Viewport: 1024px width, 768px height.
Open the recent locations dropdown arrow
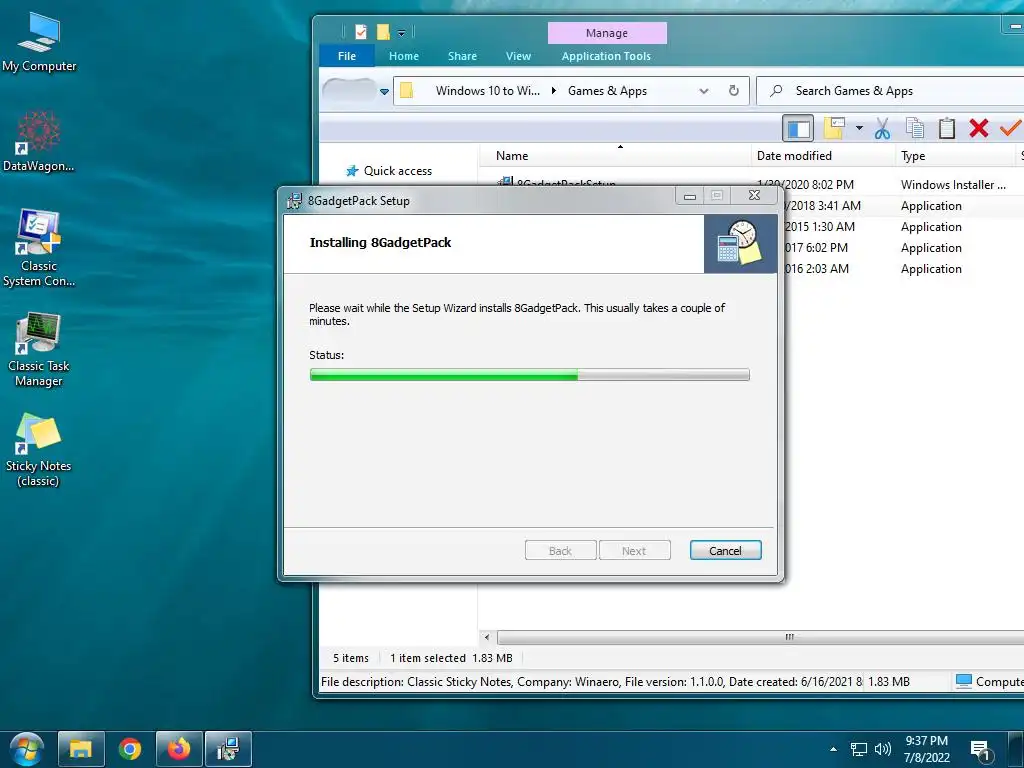pos(384,91)
